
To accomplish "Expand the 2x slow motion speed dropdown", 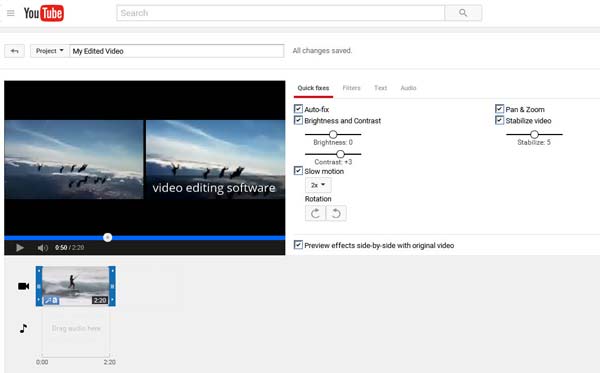I will [x=318, y=185].
